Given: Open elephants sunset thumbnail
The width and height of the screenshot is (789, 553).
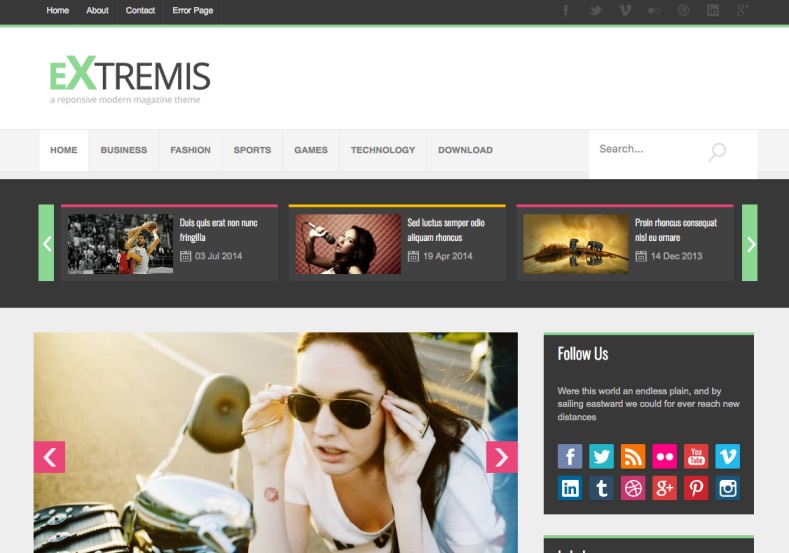Looking at the screenshot, I should click(x=576, y=244).
